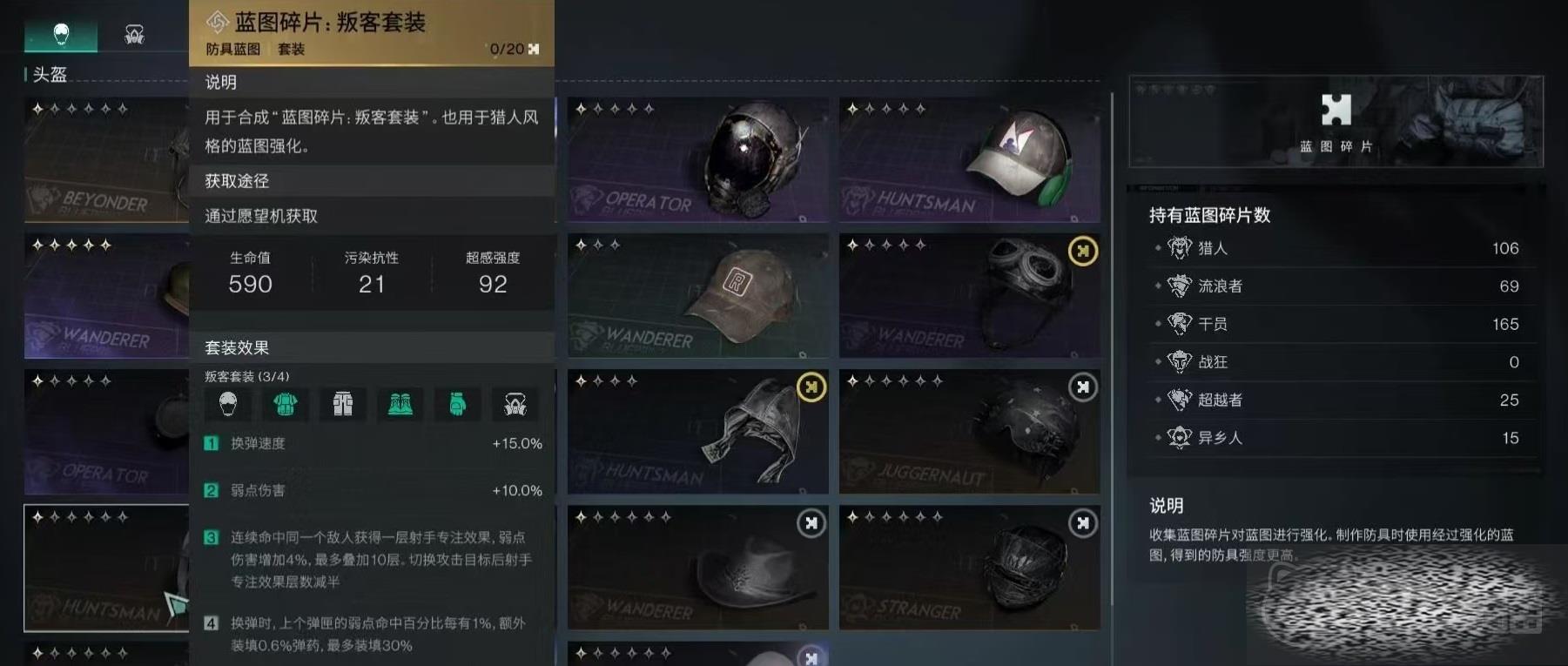
Task: Click the green boots set piece icon
Action: [400, 404]
